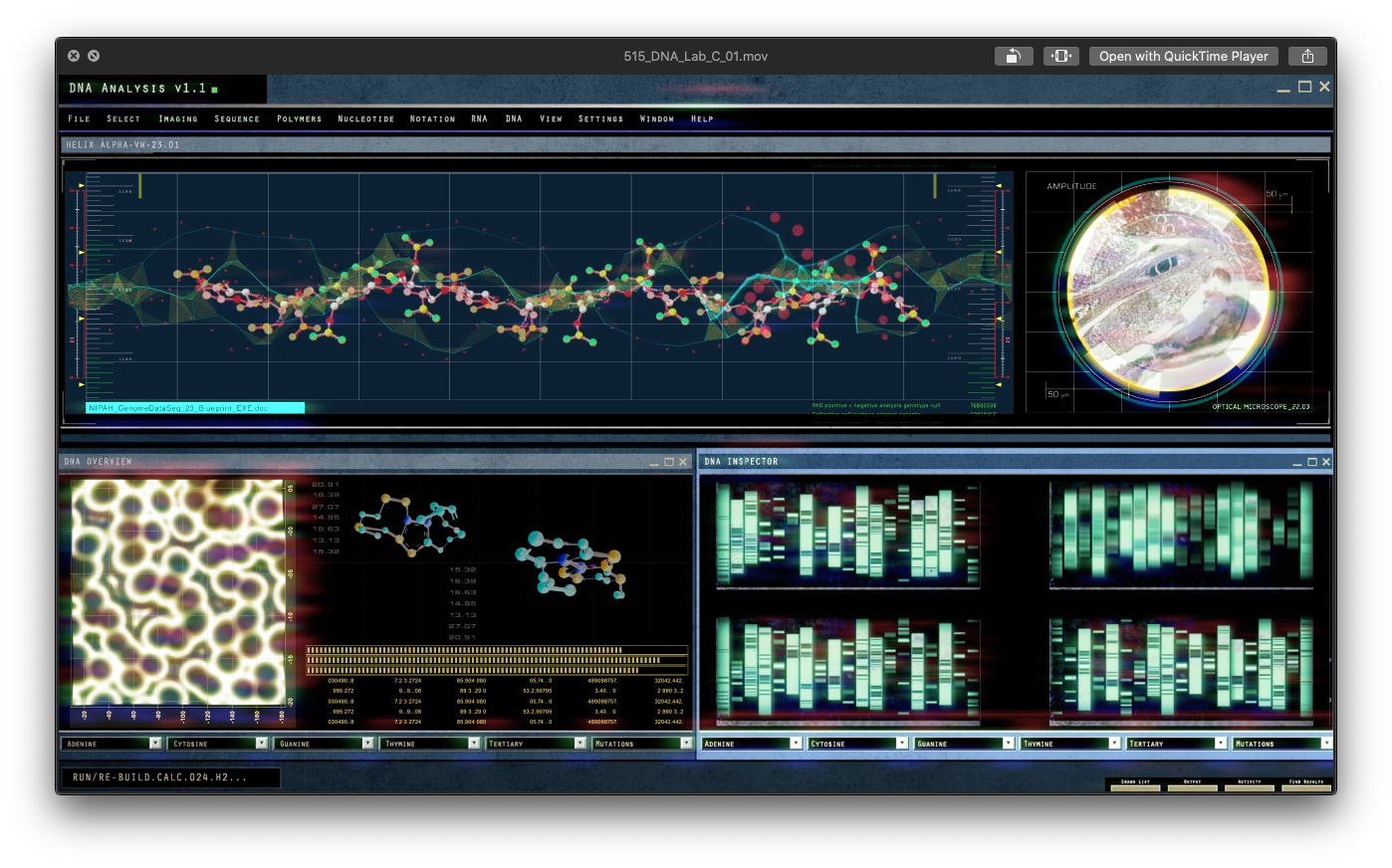Click the bottom-left gel band image in Inspector
This screenshot has height=868, width=1392.
coord(847,669)
